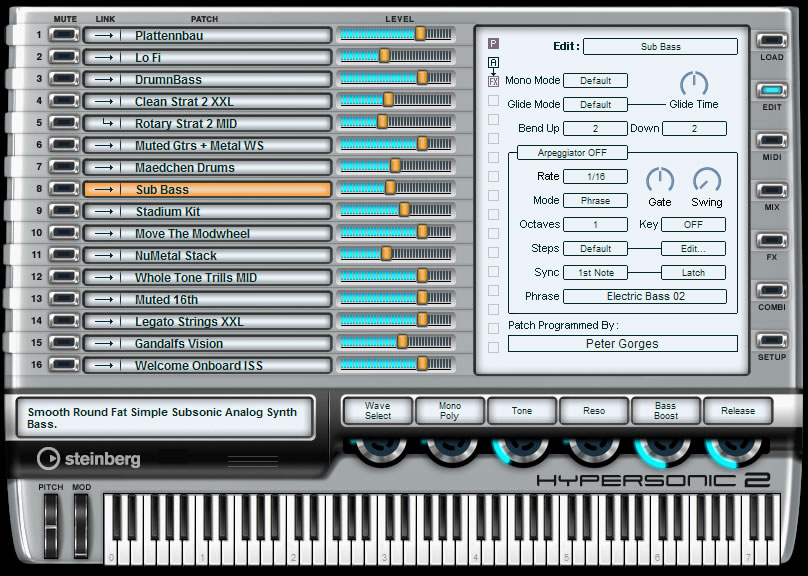Open the arpeggiator Rate 1/16 dropdown
Image resolution: width=808 pixels, height=576 pixels.
595,177
